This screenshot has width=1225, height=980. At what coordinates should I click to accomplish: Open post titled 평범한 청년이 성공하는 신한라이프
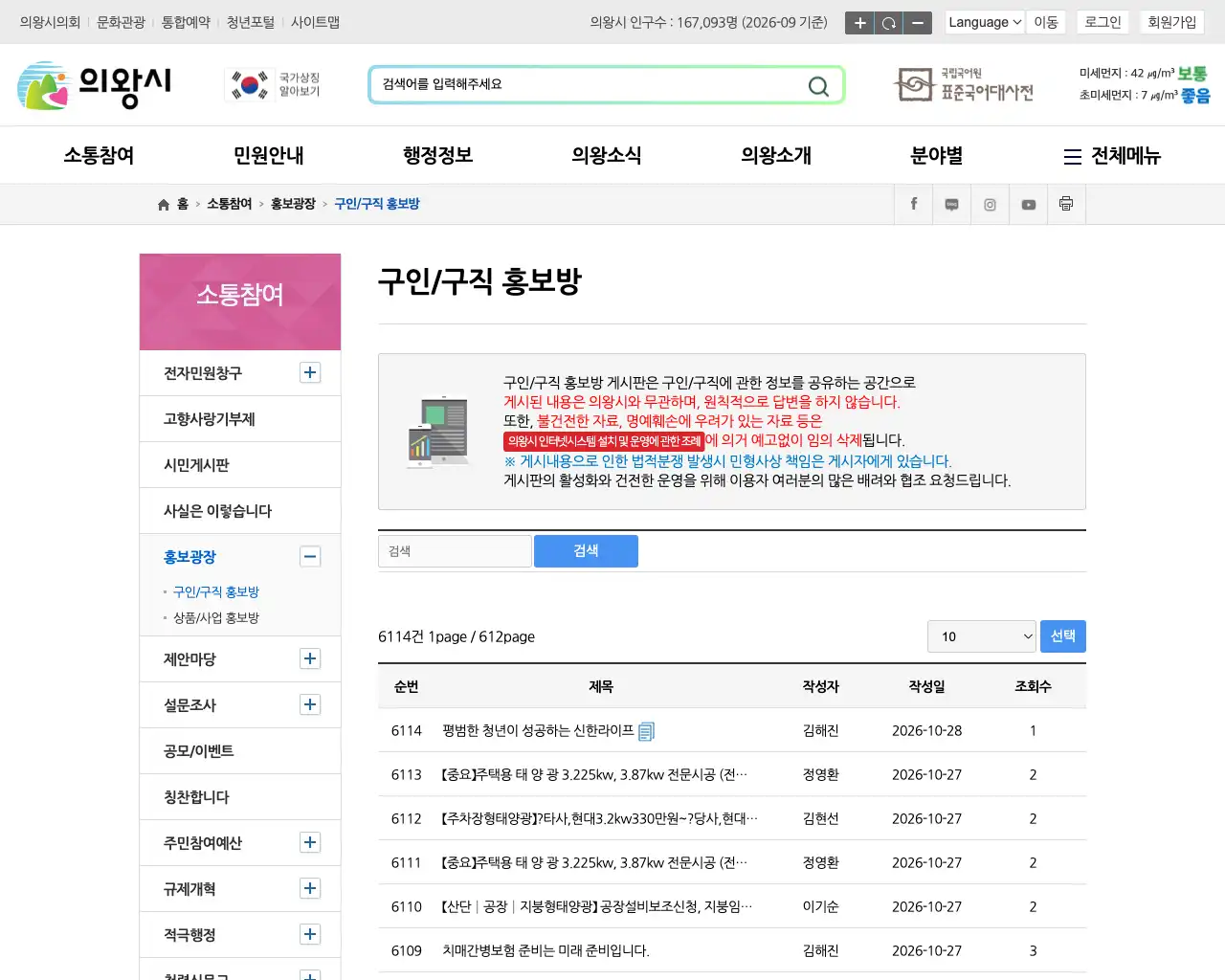click(538, 731)
